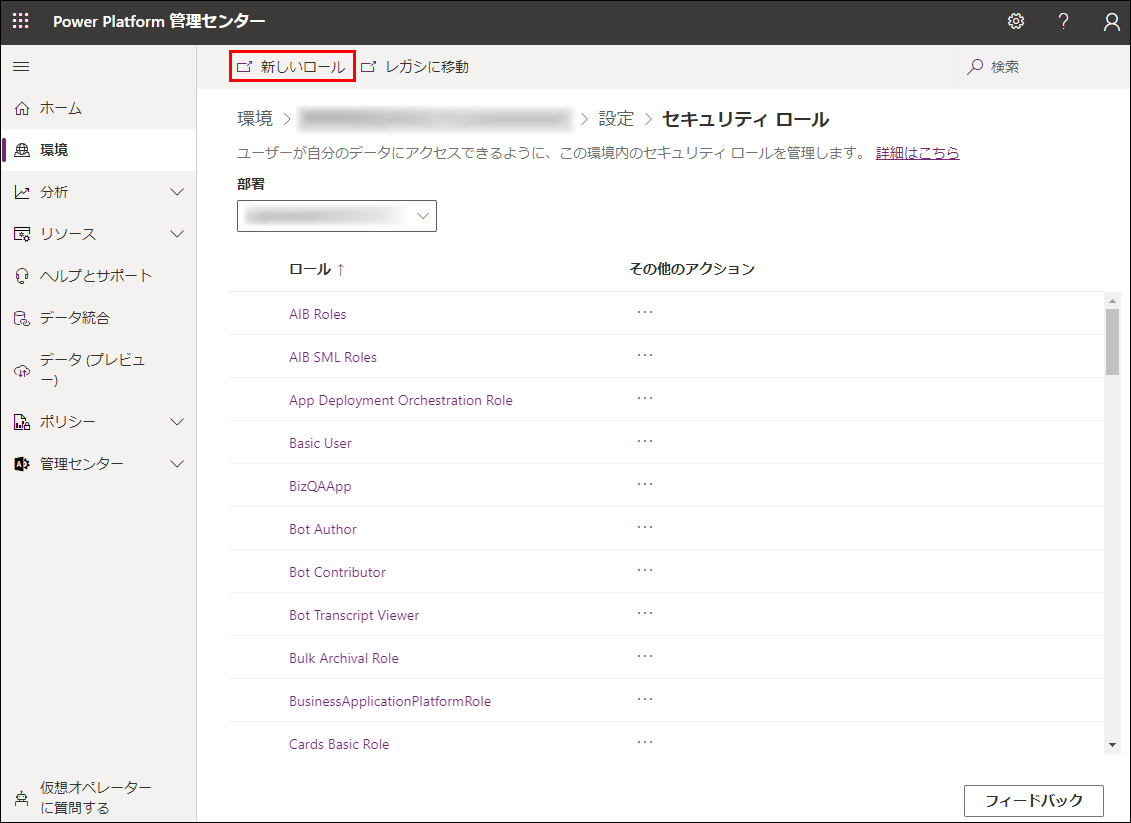Open more actions for AIB SML Roles
Viewport: 1131px width, 823px height.
click(645, 356)
